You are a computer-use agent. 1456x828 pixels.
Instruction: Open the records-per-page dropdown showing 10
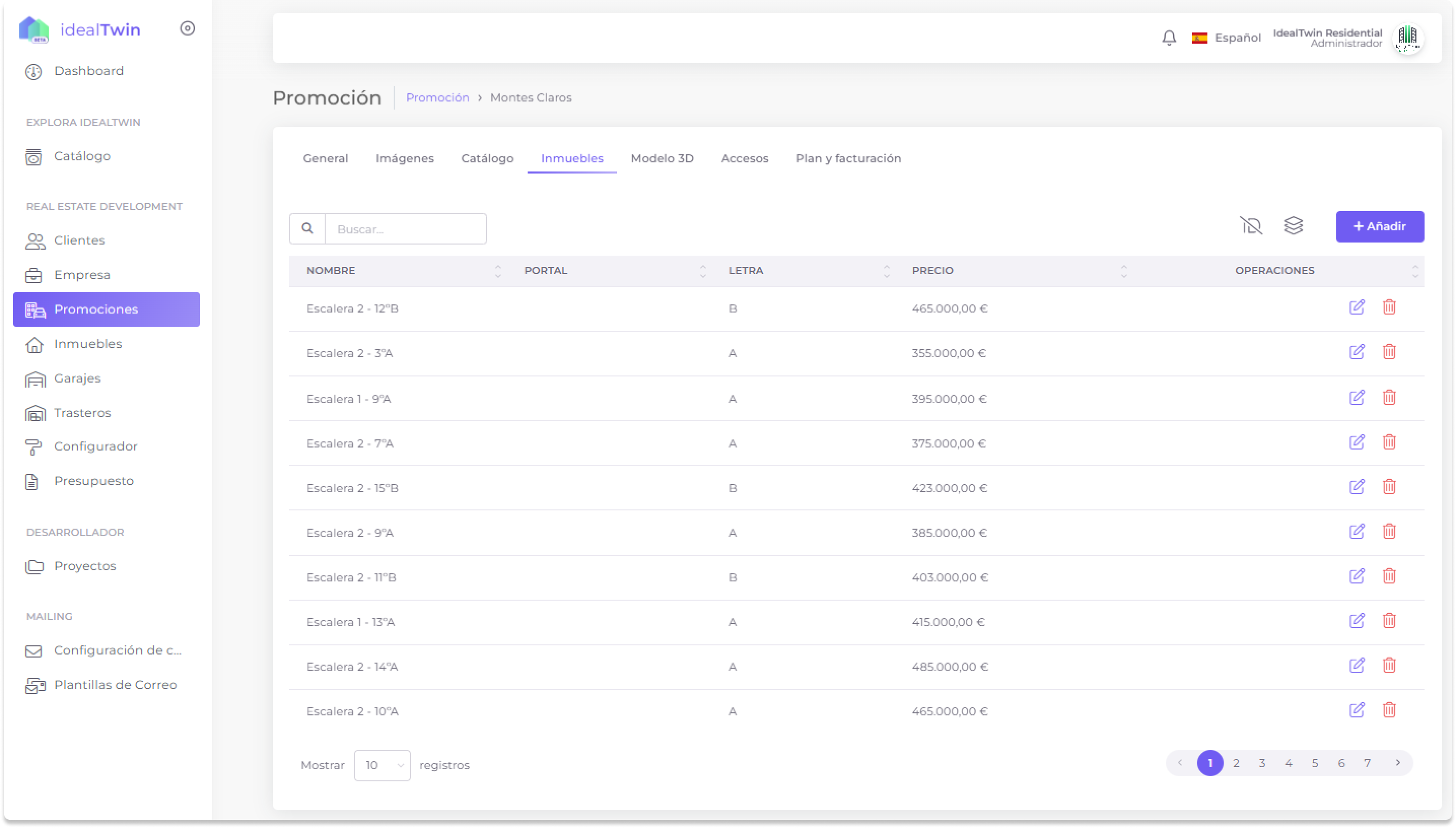382,765
